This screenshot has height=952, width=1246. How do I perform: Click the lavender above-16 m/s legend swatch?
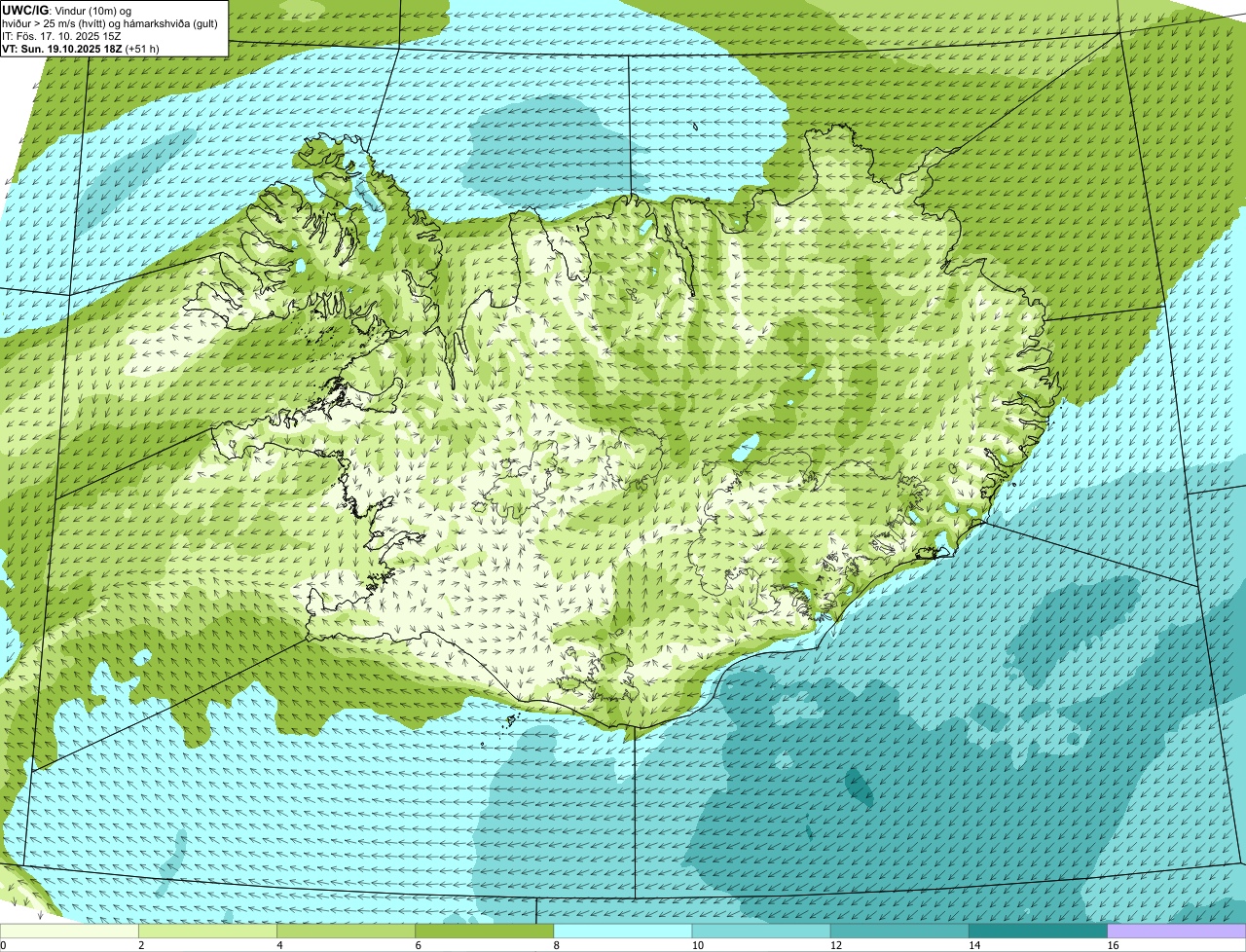point(1177,932)
